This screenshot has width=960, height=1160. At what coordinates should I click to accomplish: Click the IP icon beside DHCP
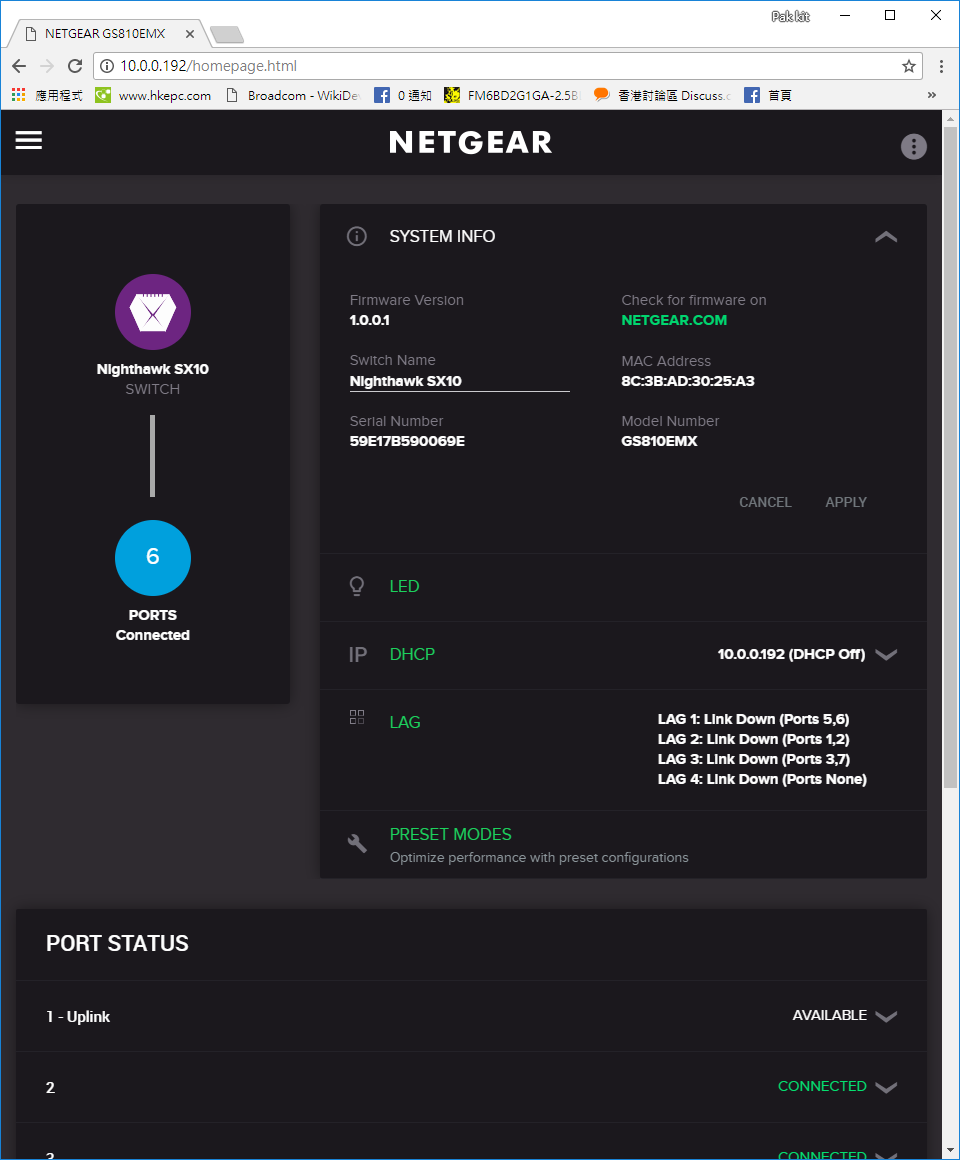pos(357,655)
